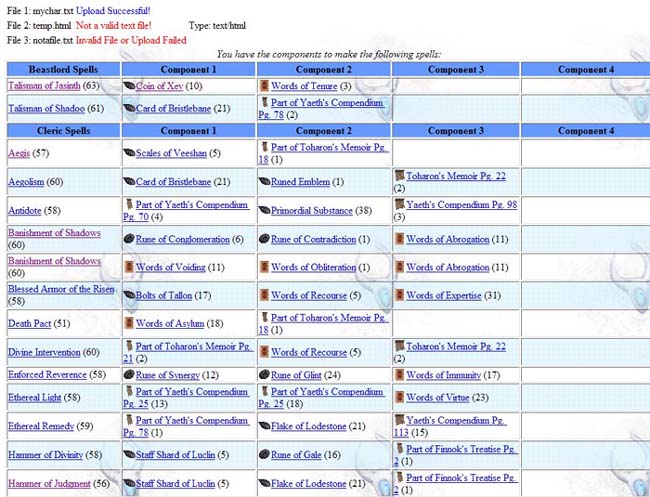Click the Coin of Xev item icon

pos(128,87)
